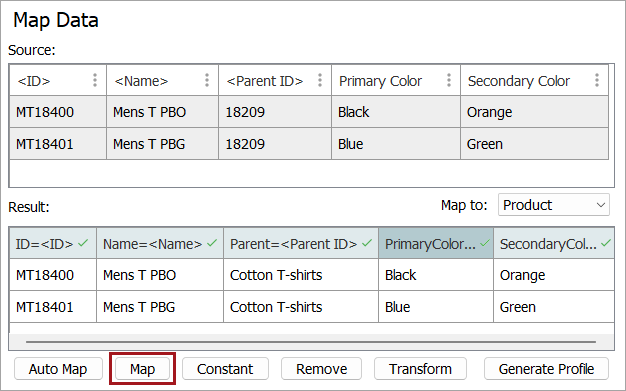Select the <ID> source column header
This screenshot has width=626, height=391.
pos(58,80)
